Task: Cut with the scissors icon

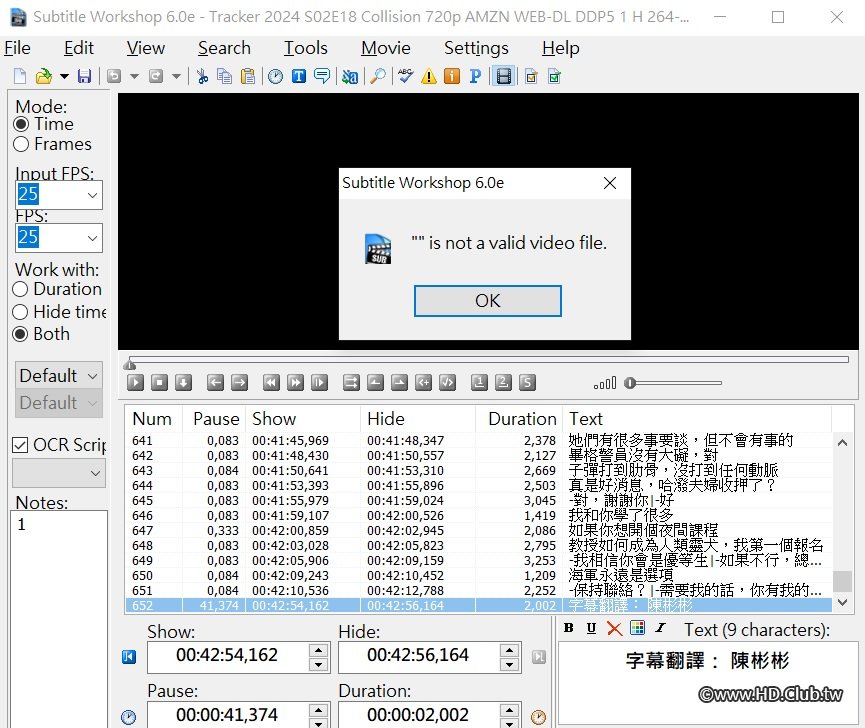Action: tap(202, 76)
